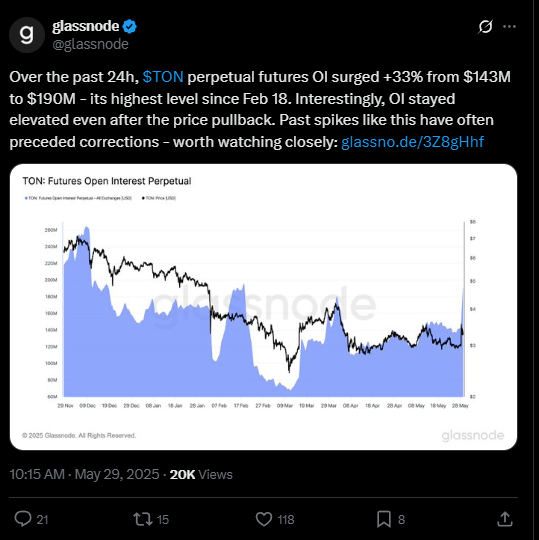Click the glassnode display name
The width and height of the screenshot is (539, 540).
[86, 26]
